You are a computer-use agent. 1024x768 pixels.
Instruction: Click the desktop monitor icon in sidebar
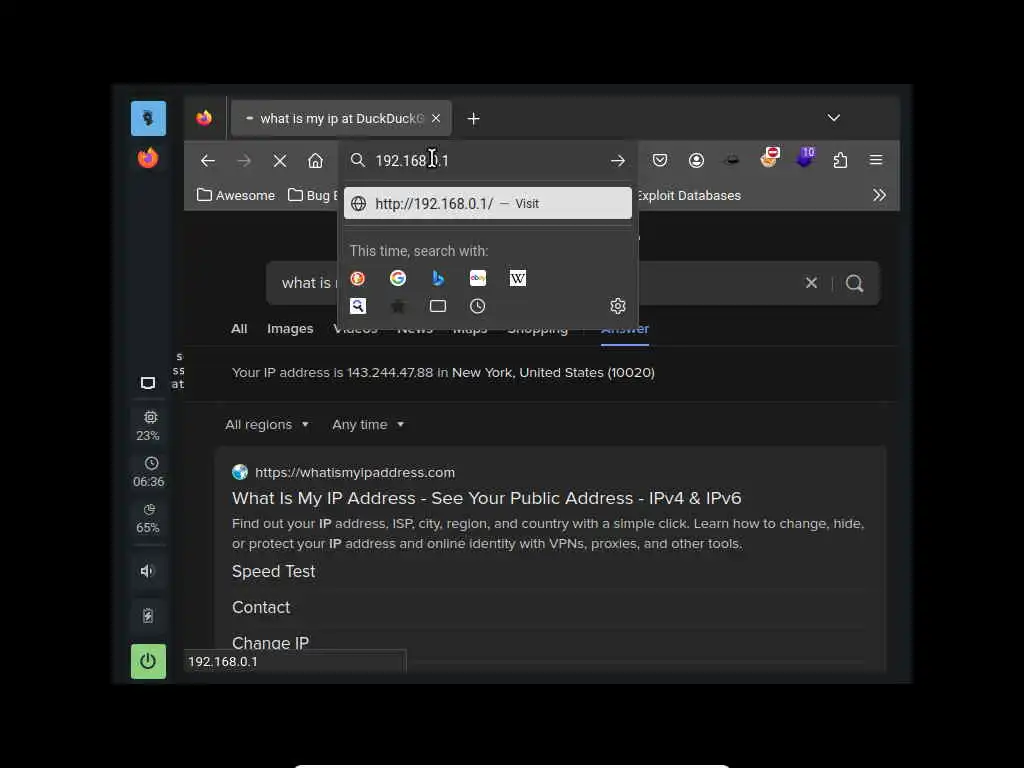point(148,383)
